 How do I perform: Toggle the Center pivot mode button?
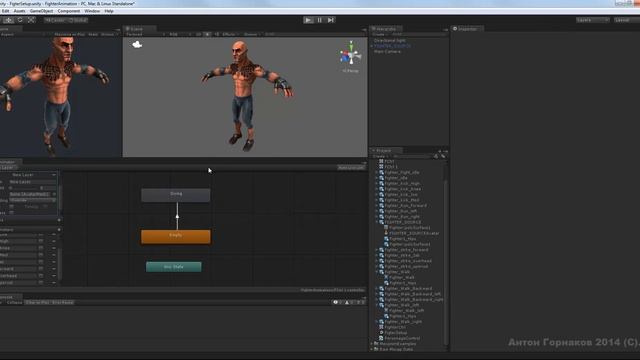[55, 20]
